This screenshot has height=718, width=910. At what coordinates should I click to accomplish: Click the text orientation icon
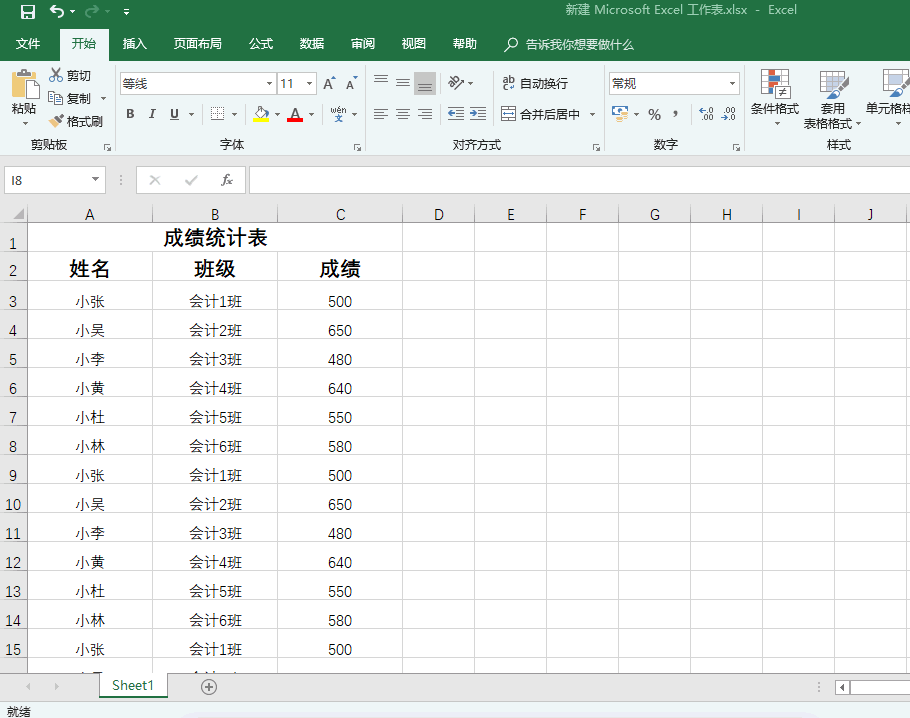[x=457, y=83]
